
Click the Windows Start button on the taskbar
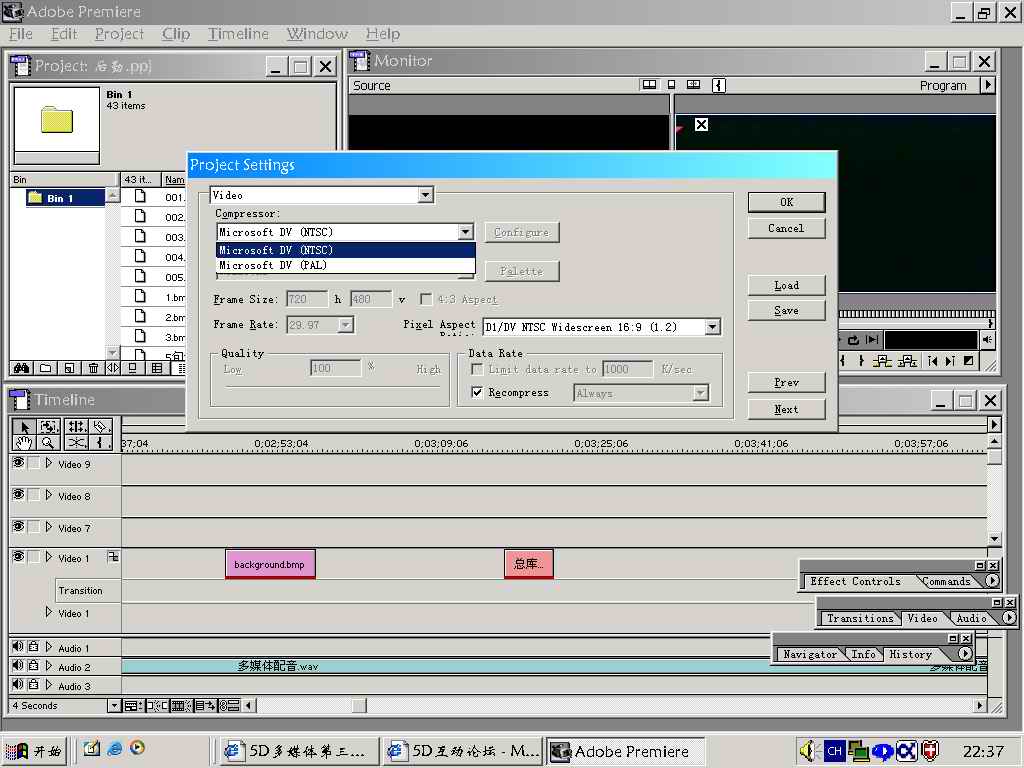34,751
